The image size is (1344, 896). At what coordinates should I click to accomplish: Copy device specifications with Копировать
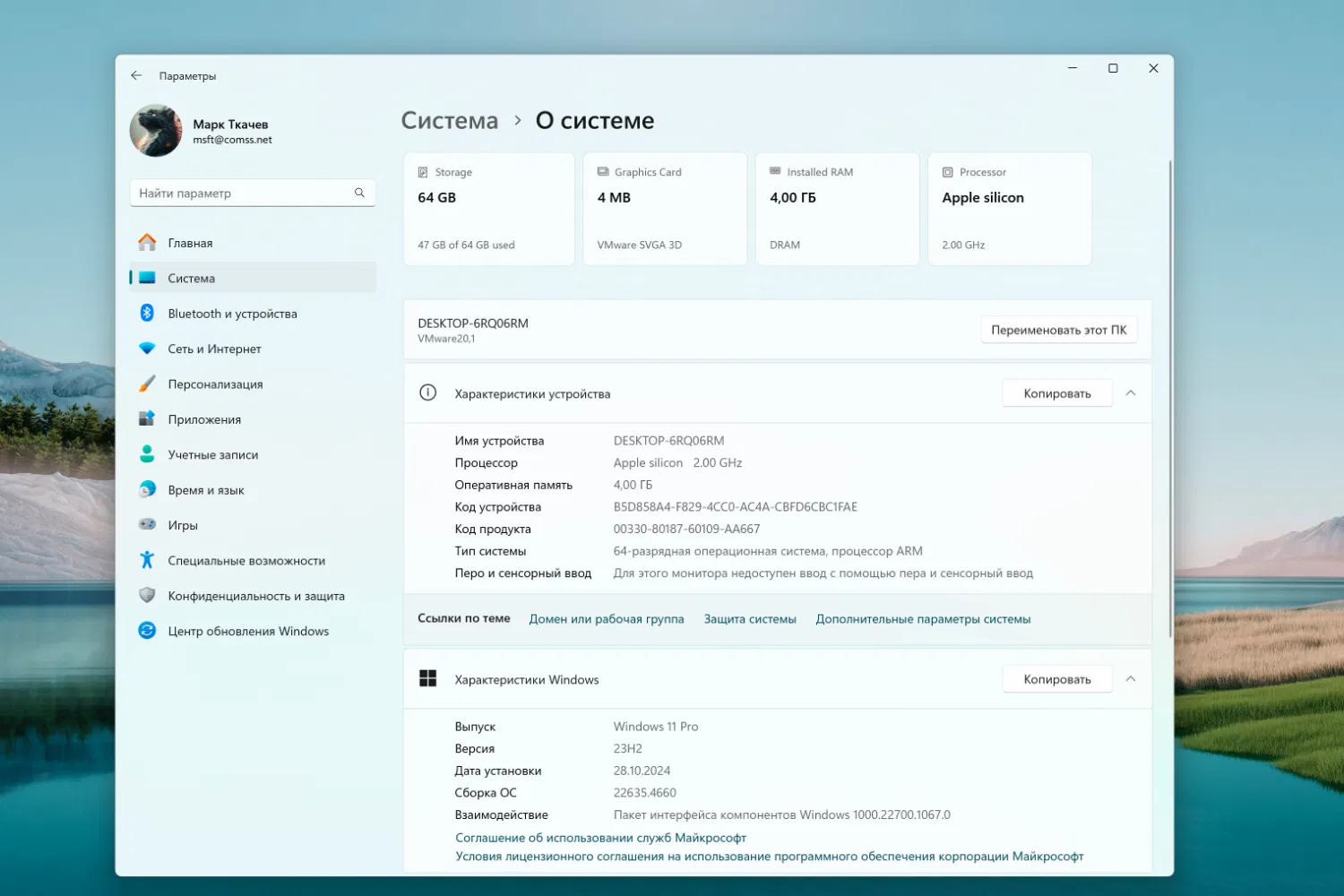click(x=1057, y=393)
